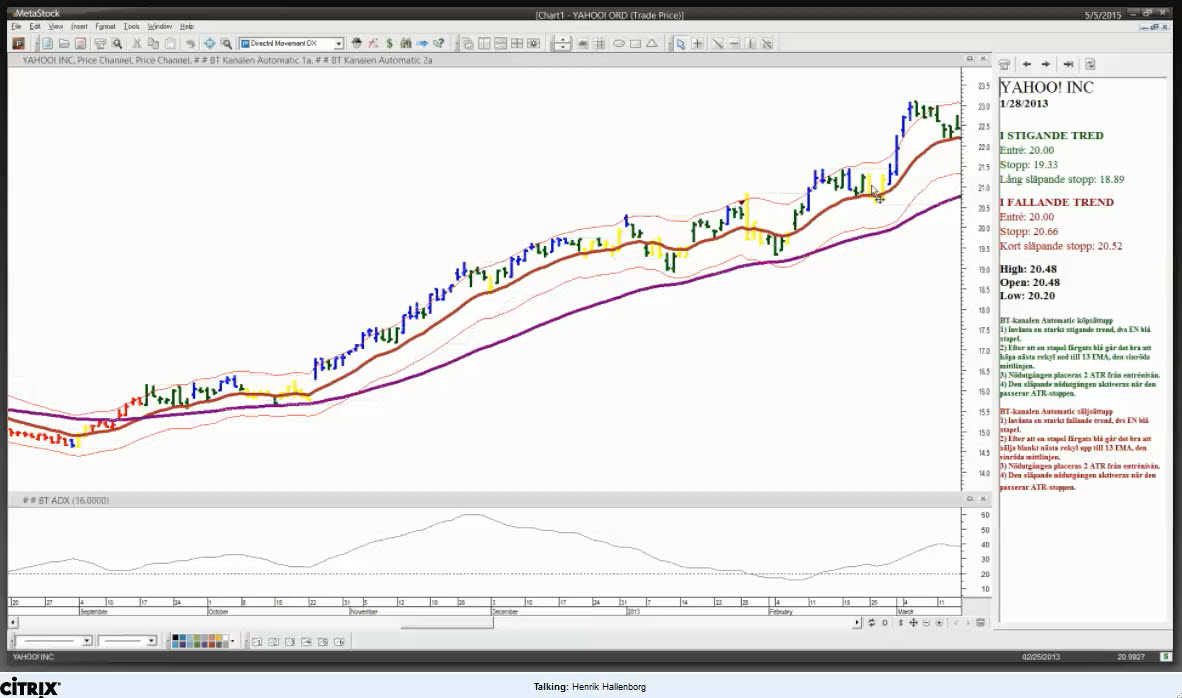Screen dimensions: 1182x698
Task: Click the binoculars Explorer icon
Action: 406,44
